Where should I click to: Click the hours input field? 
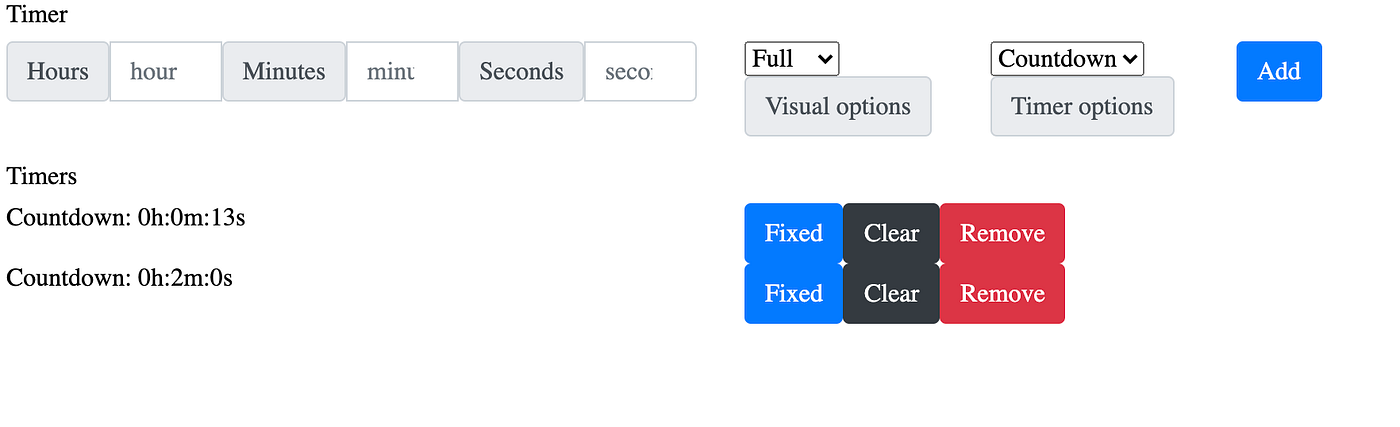click(165, 71)
